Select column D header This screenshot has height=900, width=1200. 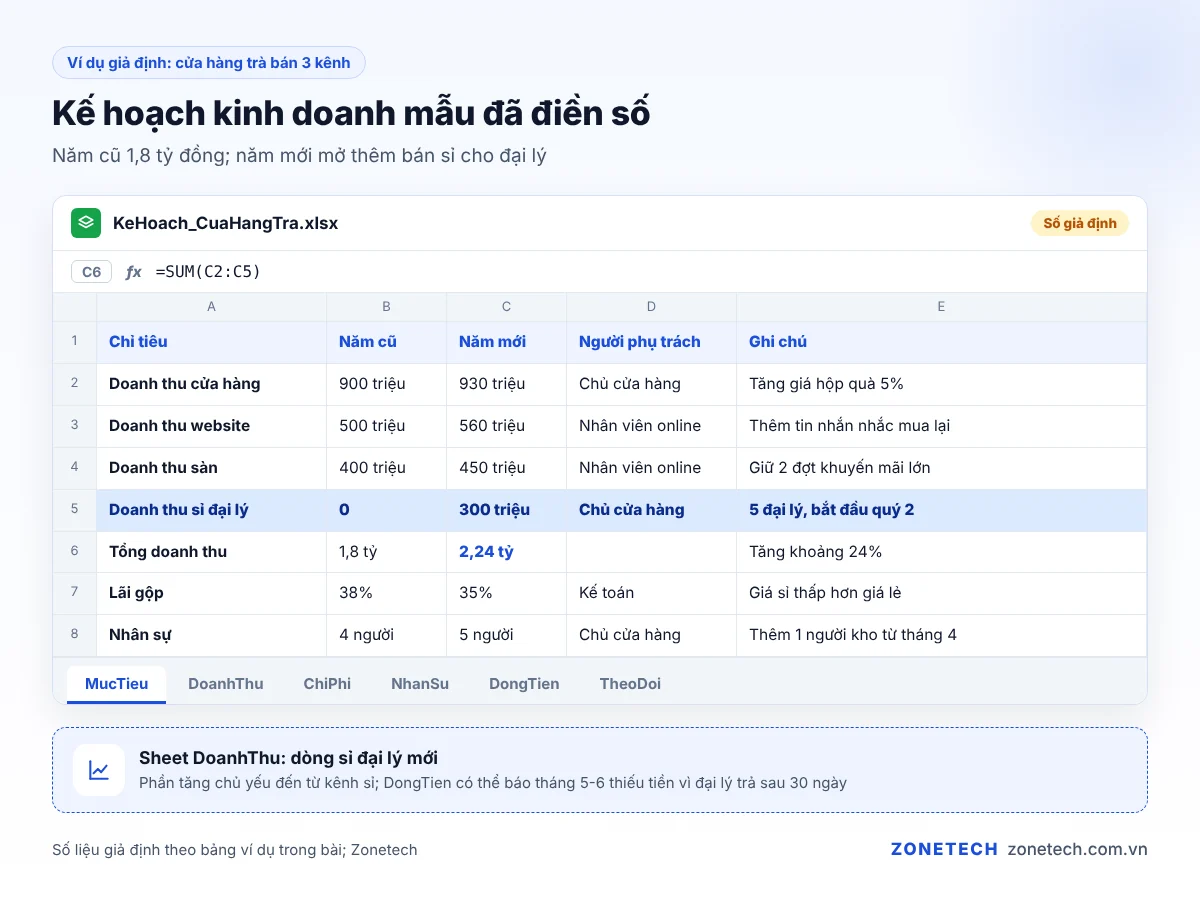651,307
